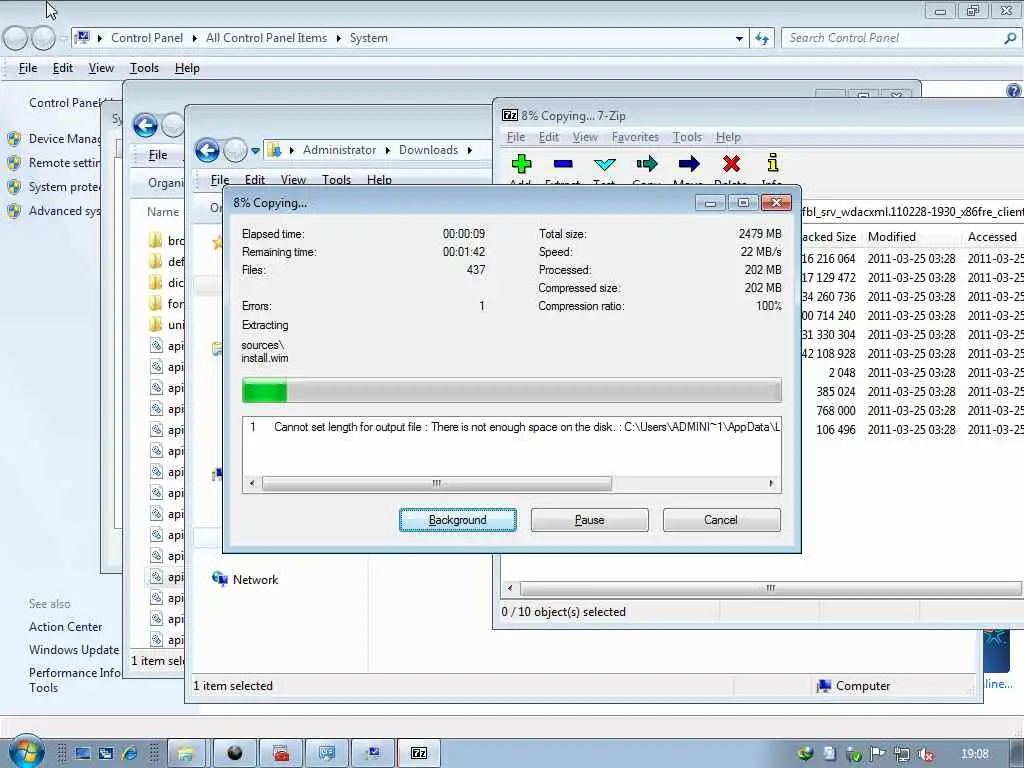Click the Background button

458,520
